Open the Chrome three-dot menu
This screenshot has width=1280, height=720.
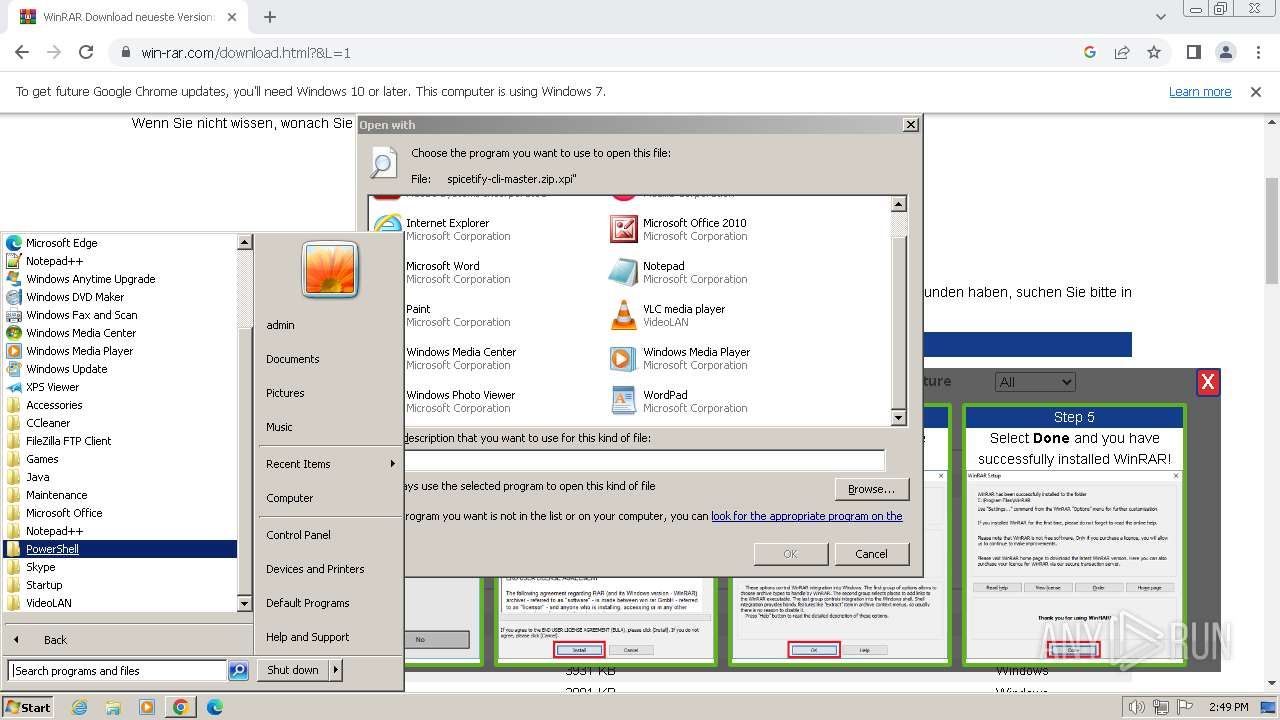pyautogui.click(x=1257, y=52)
